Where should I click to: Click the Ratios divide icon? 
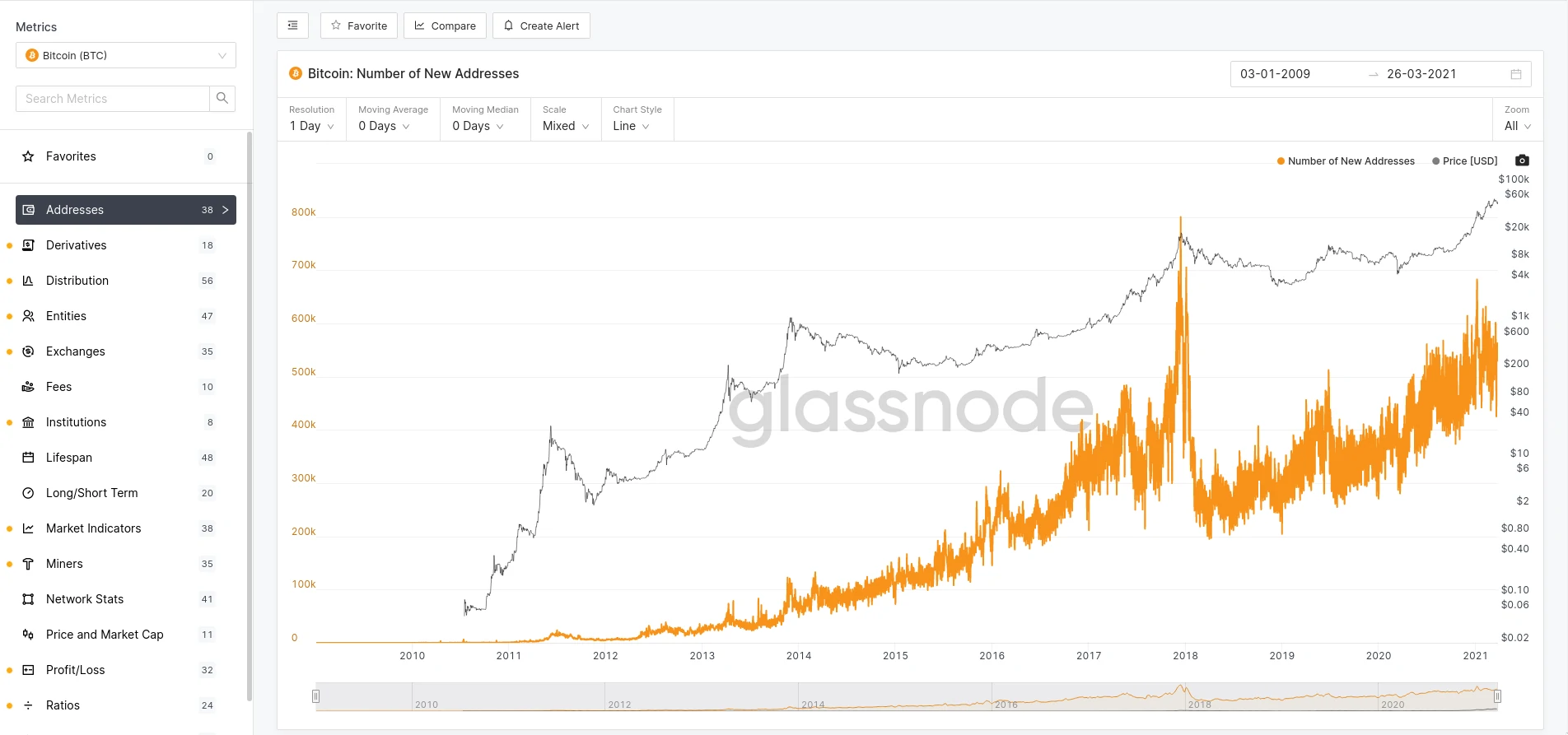28,705
